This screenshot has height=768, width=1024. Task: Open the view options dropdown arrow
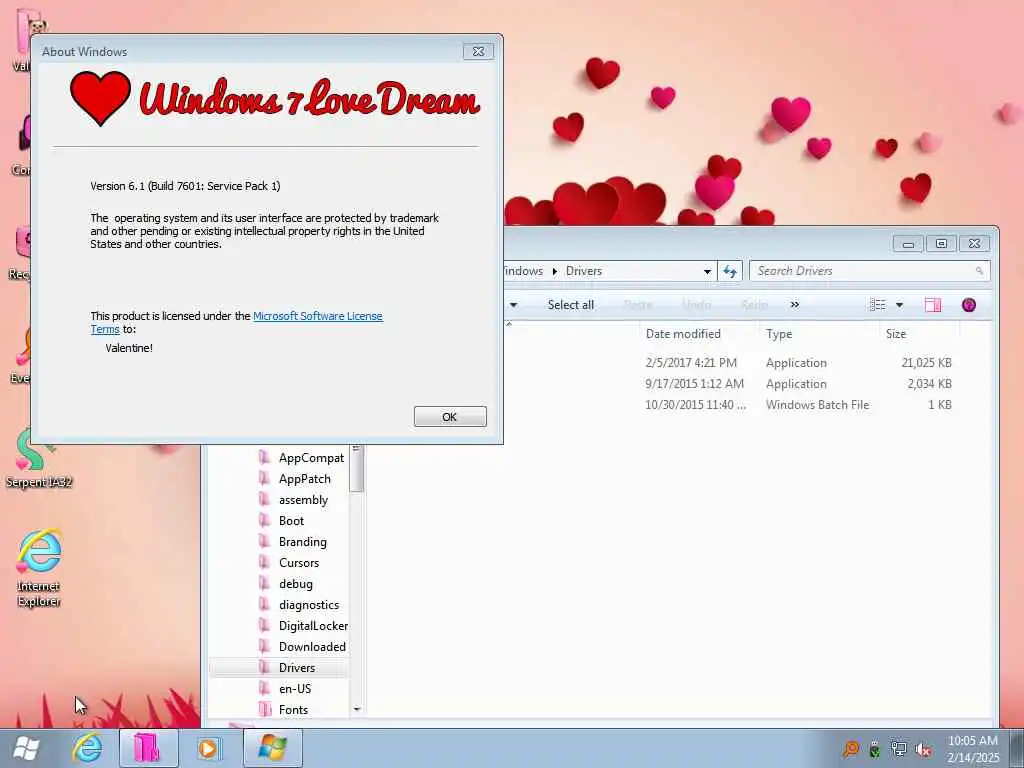point(899,305)
